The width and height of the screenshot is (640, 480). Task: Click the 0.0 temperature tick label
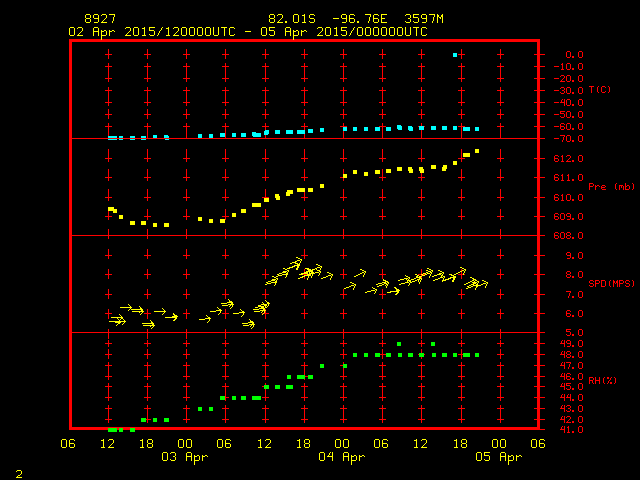(x=574, y=55)
